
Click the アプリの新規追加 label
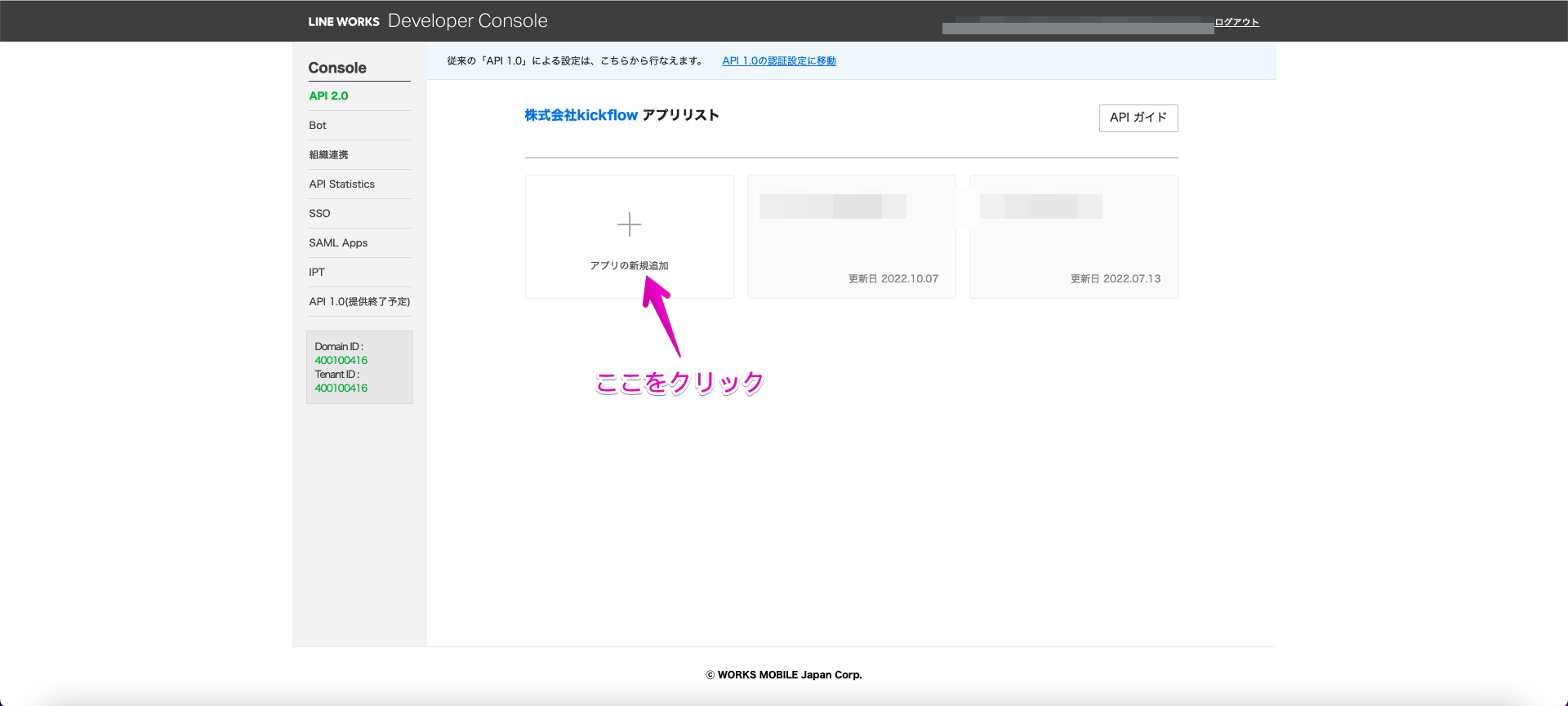click(629, 265)
